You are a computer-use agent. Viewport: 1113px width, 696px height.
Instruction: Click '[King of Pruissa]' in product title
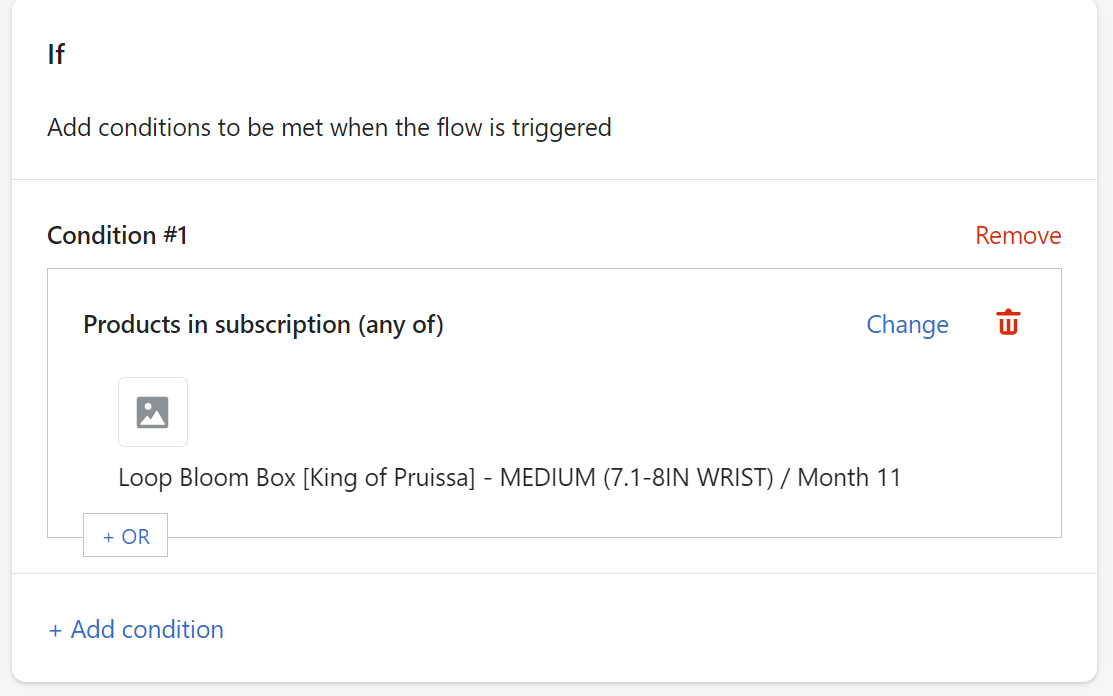(x=389, y=478)
